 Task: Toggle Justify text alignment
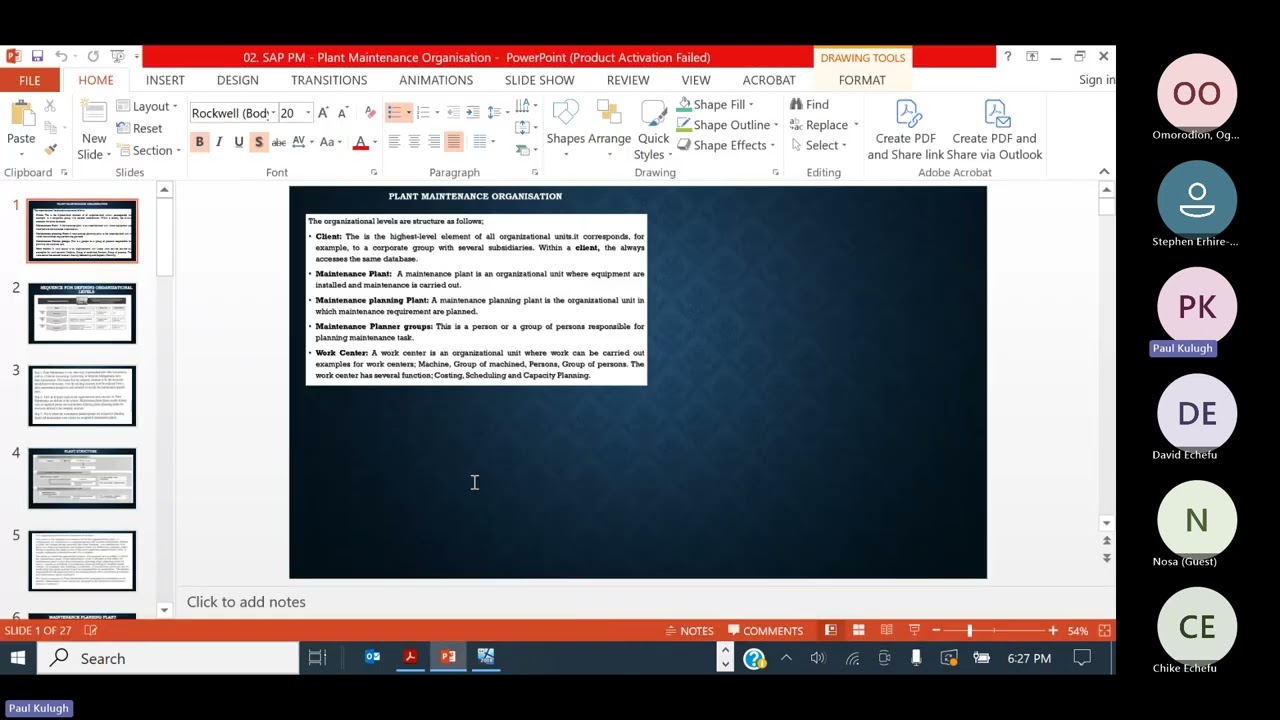(x=454, y=142)
